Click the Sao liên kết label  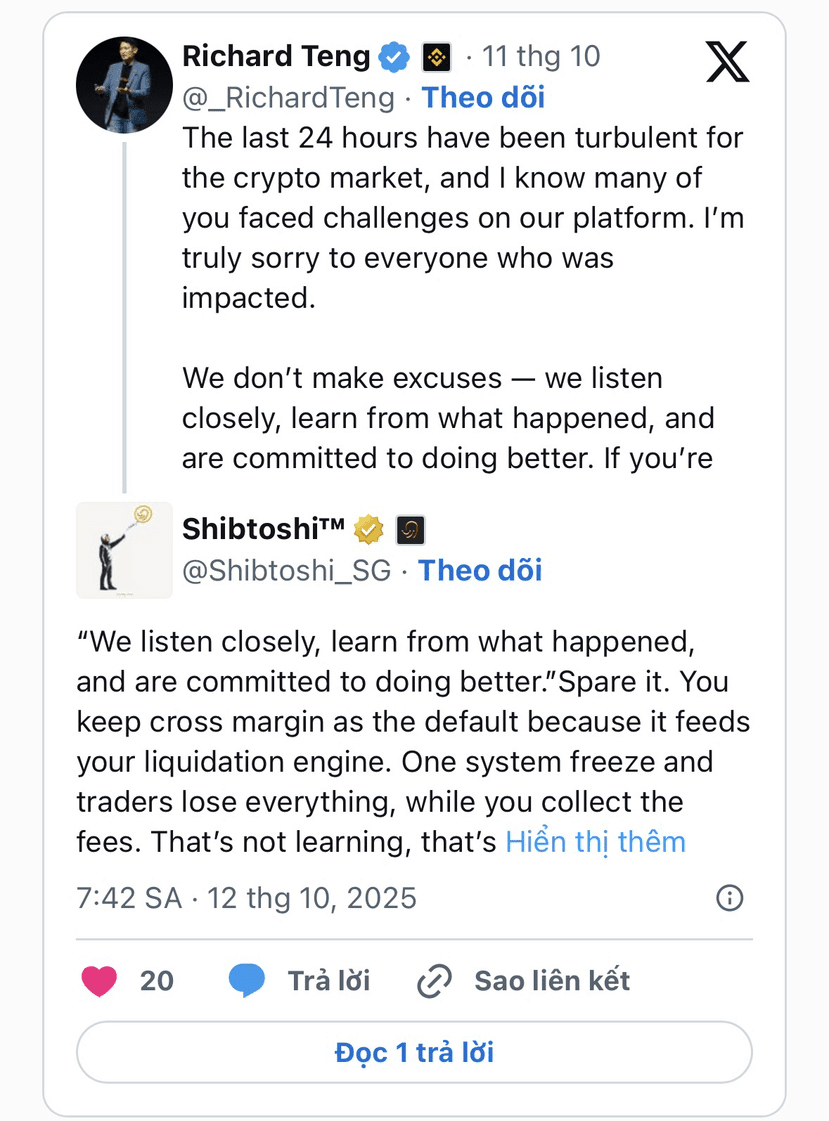552,981
